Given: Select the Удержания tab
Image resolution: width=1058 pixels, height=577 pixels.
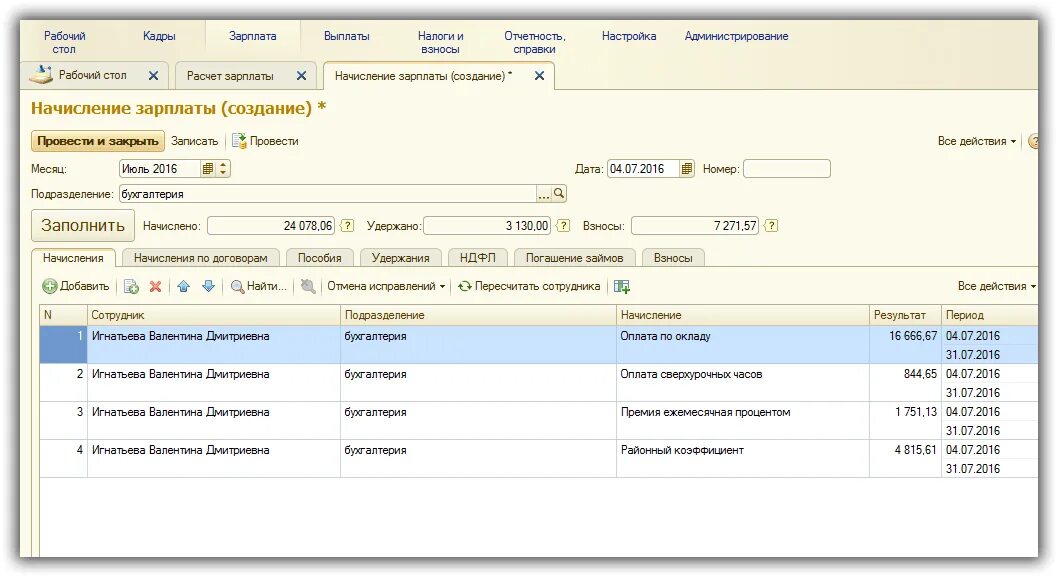Looking at the screenshot, I should tap(400, 258).
